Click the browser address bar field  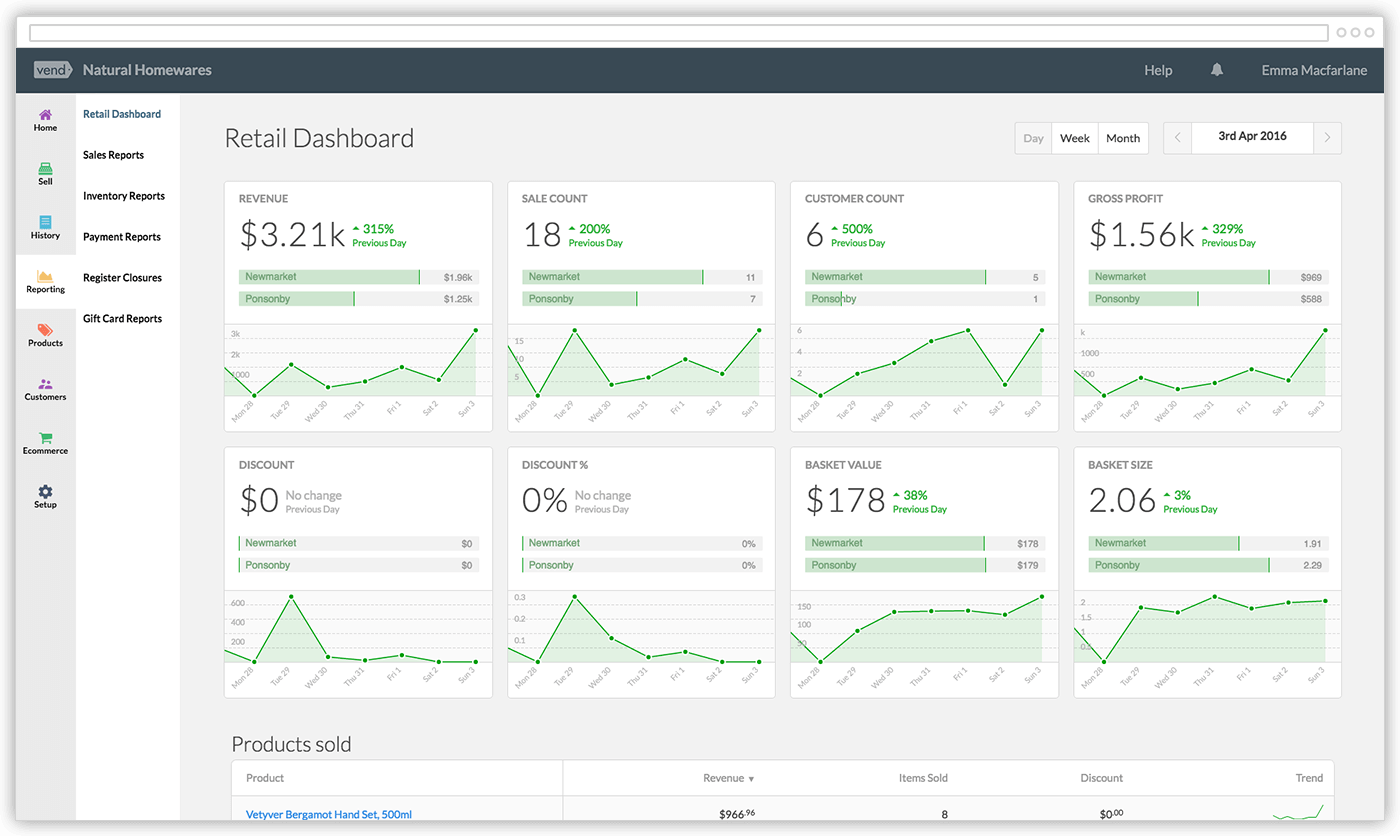pyautogui.click(x=680, y=33)
